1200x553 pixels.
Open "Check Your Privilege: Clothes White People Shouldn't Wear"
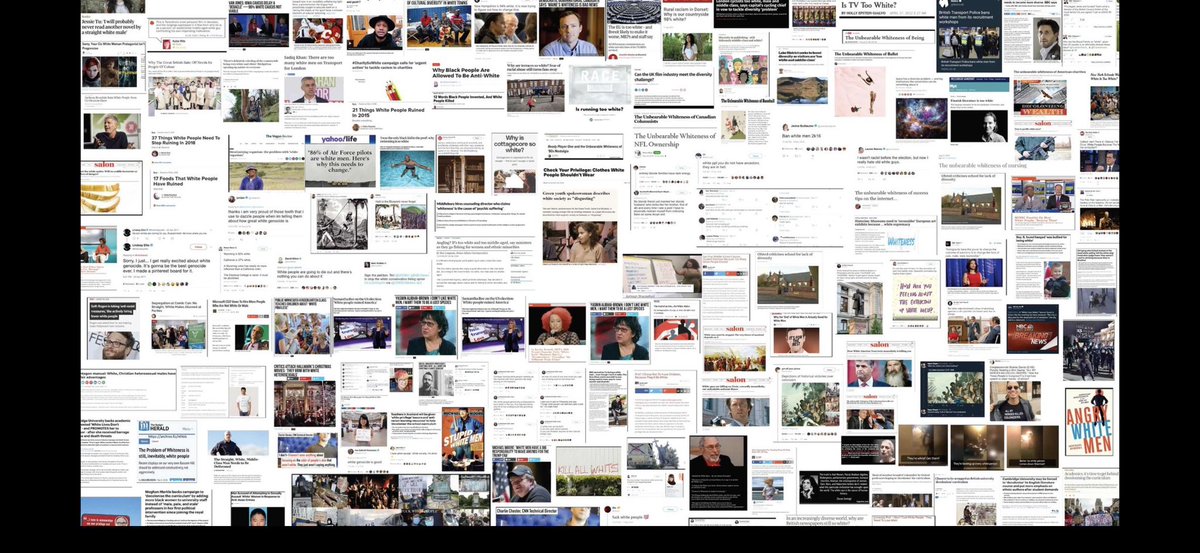coord(584,174)
